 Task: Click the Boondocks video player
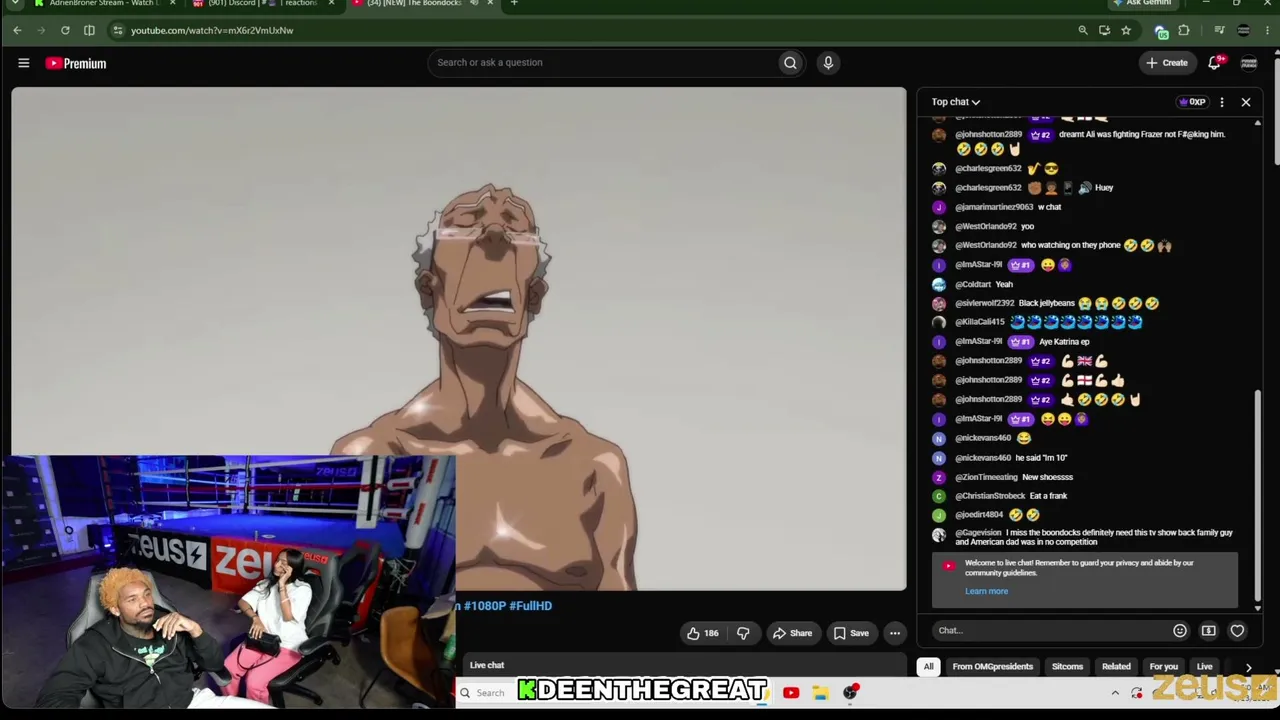(x=459, y=340)
